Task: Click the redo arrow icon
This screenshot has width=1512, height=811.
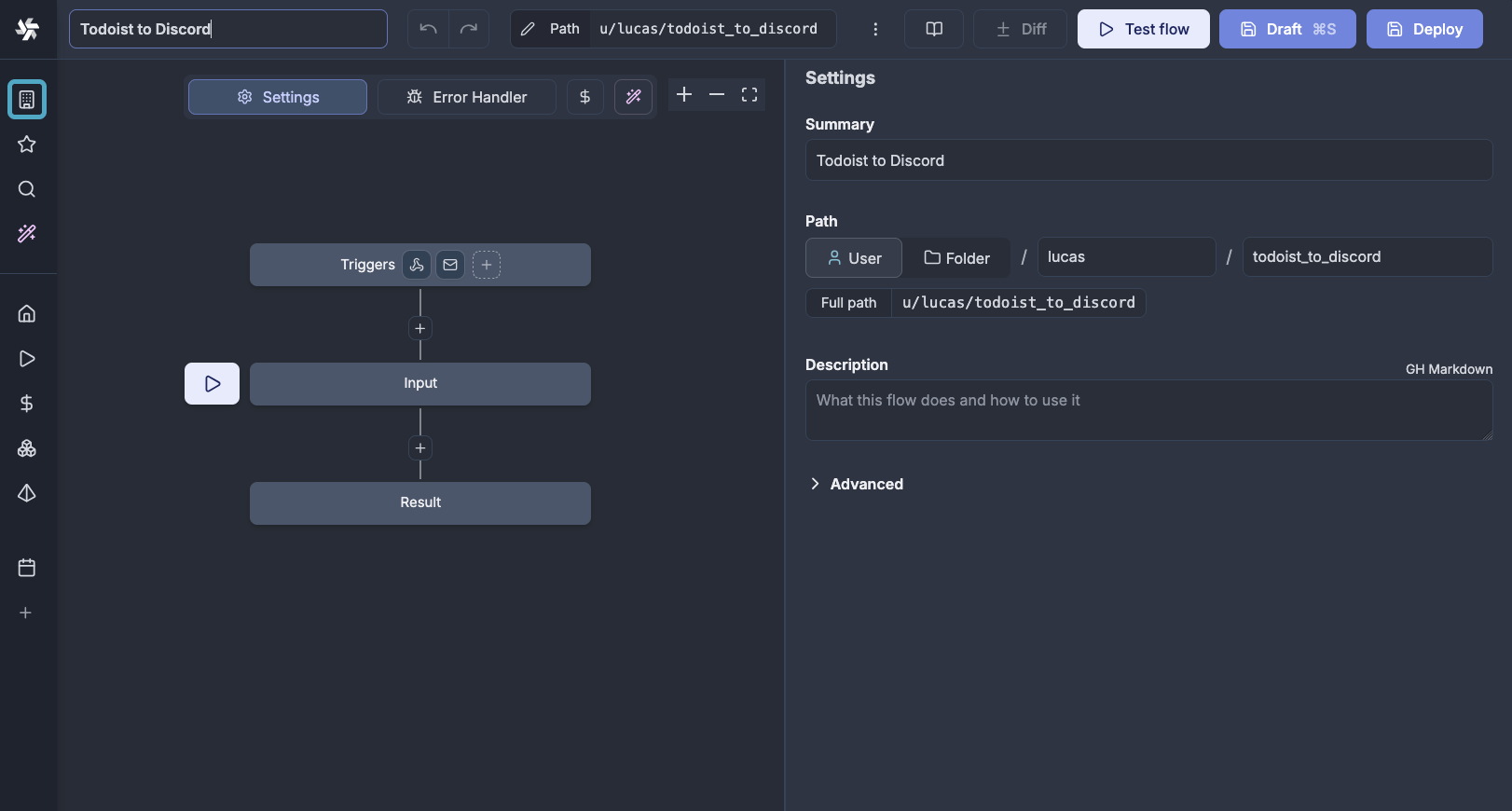Action: 469,29
